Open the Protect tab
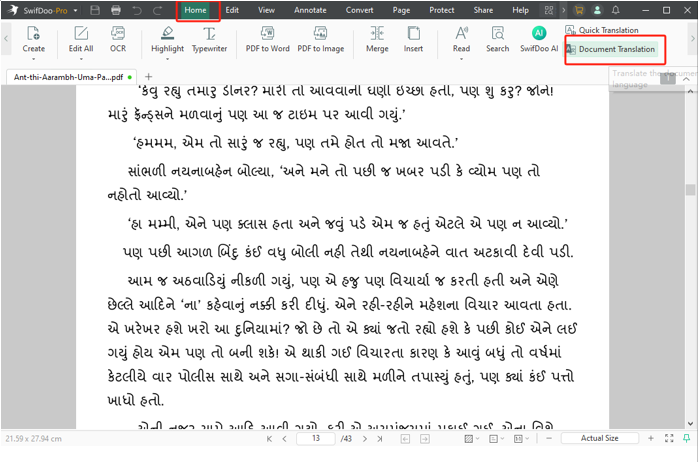The image size is (698, 462). pyautogui.click(x=442, y=10)
